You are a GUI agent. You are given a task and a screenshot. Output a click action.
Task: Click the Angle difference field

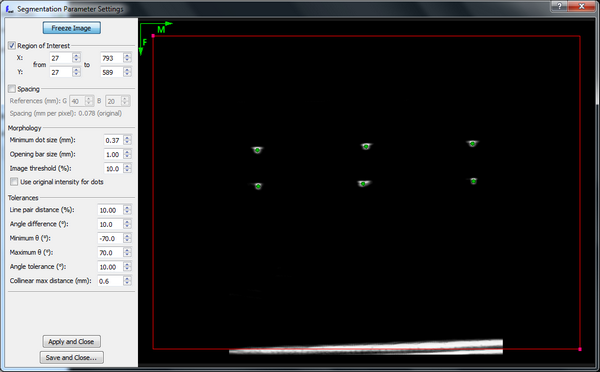point(110,224)
